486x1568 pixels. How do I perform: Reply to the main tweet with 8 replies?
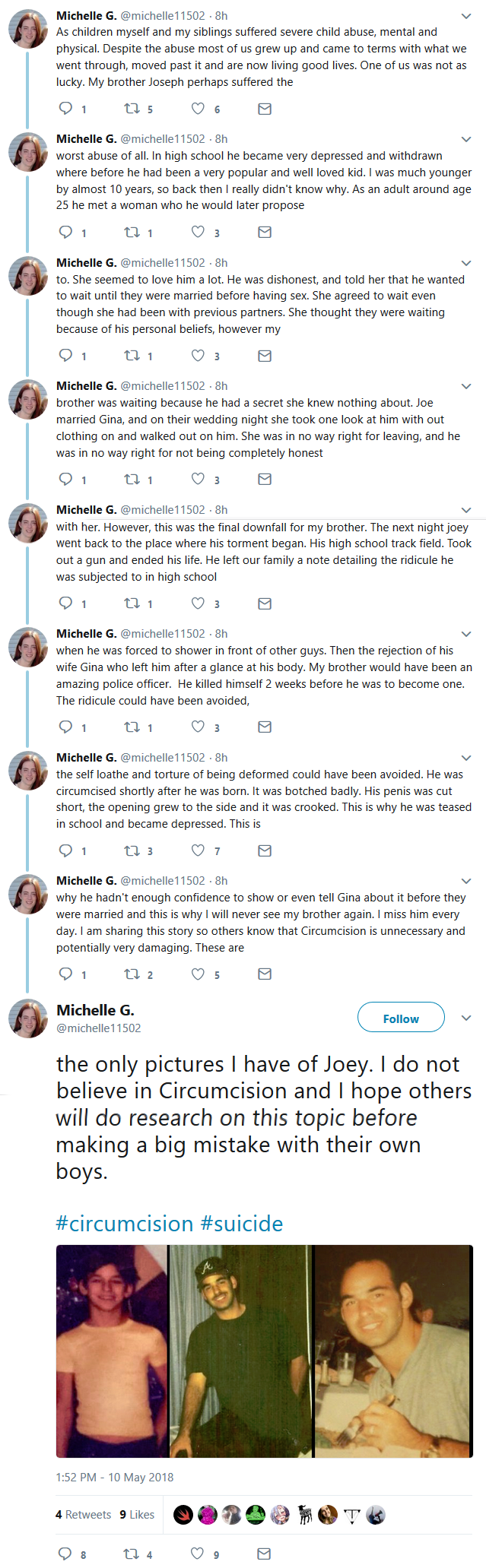click(x=66, y=1554)
